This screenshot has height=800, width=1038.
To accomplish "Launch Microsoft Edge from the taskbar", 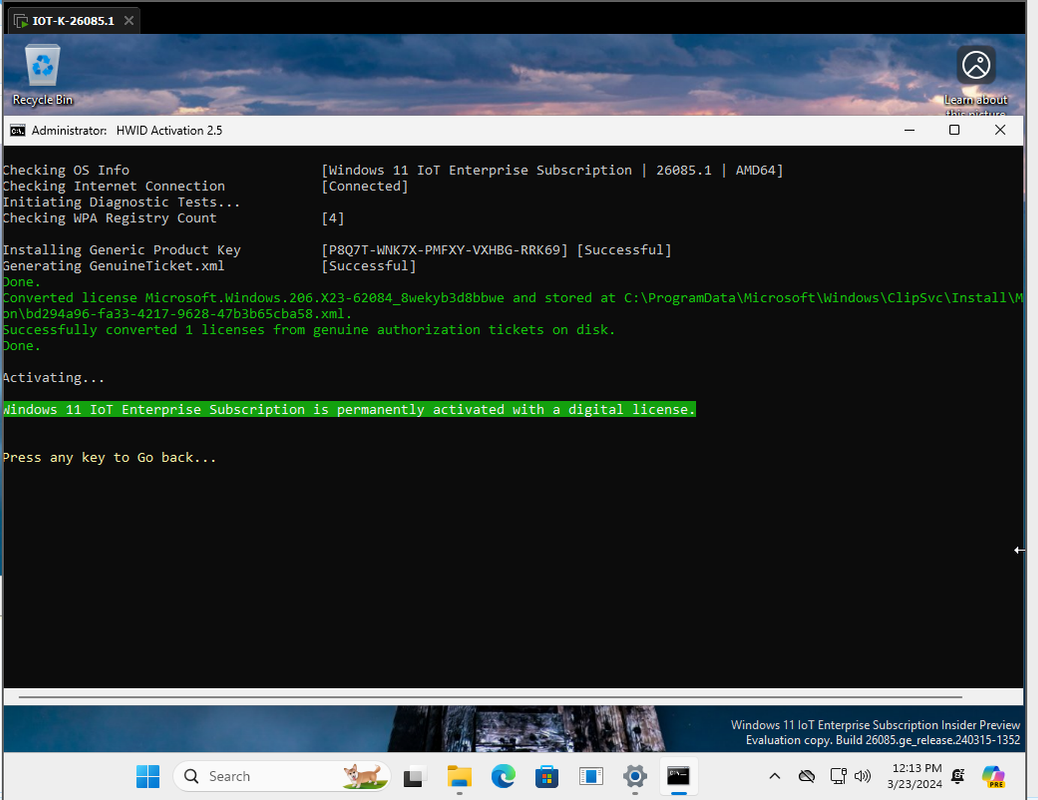I will pyautogui.click(x=503, y=776).
